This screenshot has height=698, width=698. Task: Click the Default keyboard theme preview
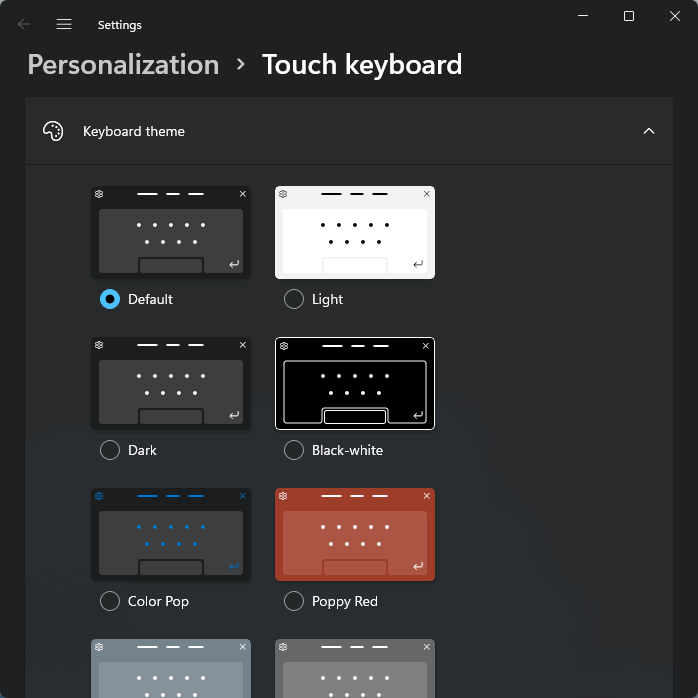click(x=171, y=232)
